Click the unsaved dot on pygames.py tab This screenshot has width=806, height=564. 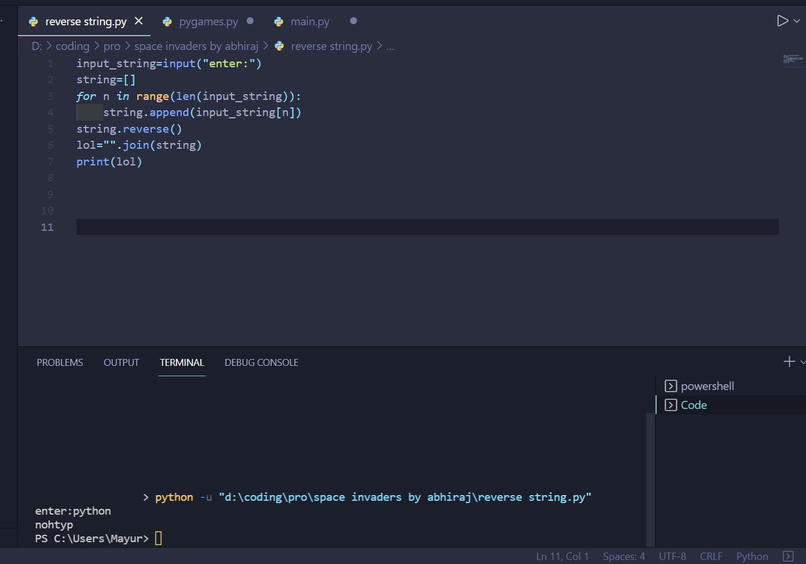coord(250,21)
